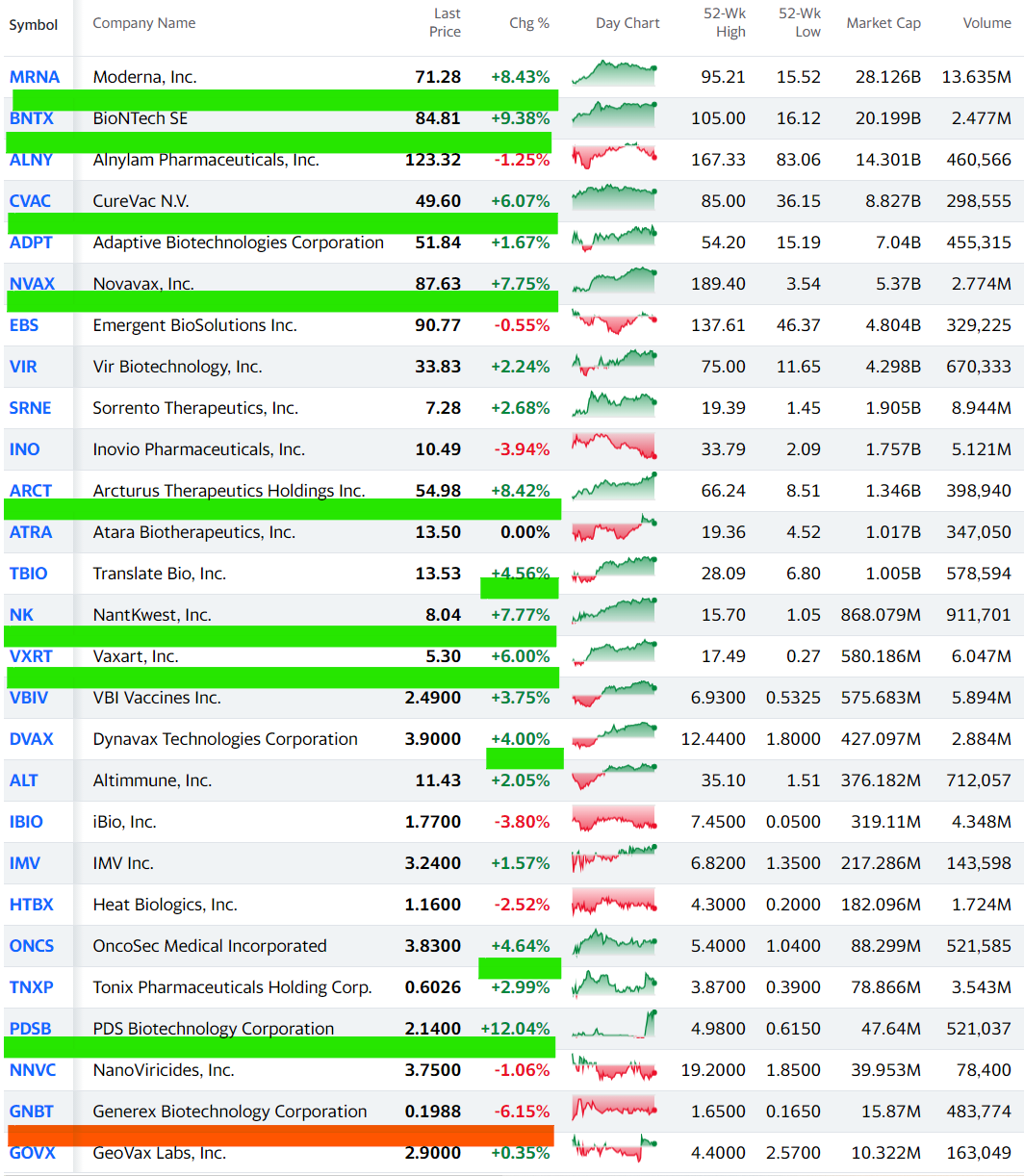1024x1176 pixels.
Task: Sort table by Company Name header
Action: click(144, 23)
